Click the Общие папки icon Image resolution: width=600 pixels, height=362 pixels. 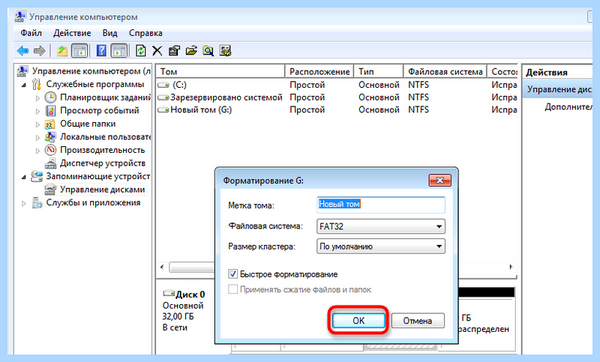point(50,124)
